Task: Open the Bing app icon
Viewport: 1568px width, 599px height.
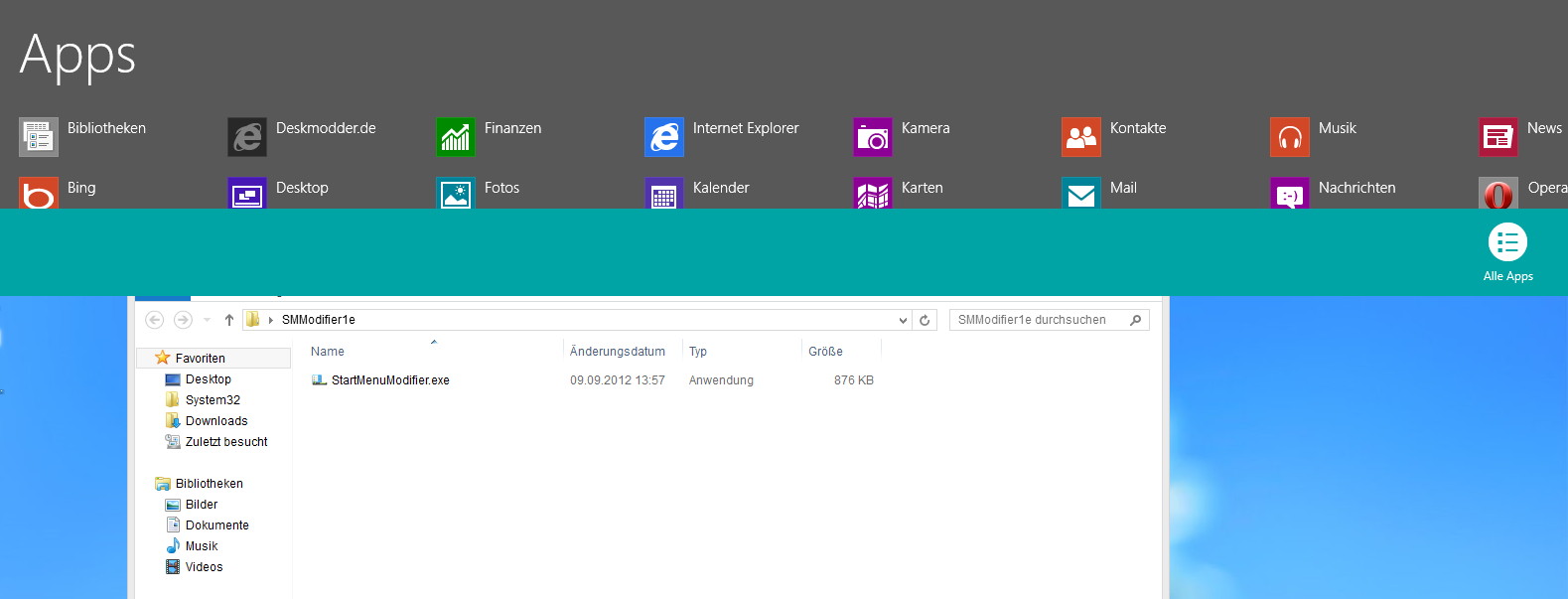Action: (x=39, y=193)
